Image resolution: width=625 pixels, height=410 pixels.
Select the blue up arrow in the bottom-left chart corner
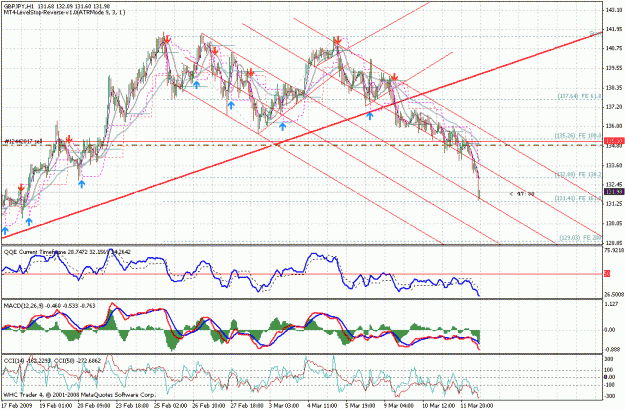click(x=5, y=230)
